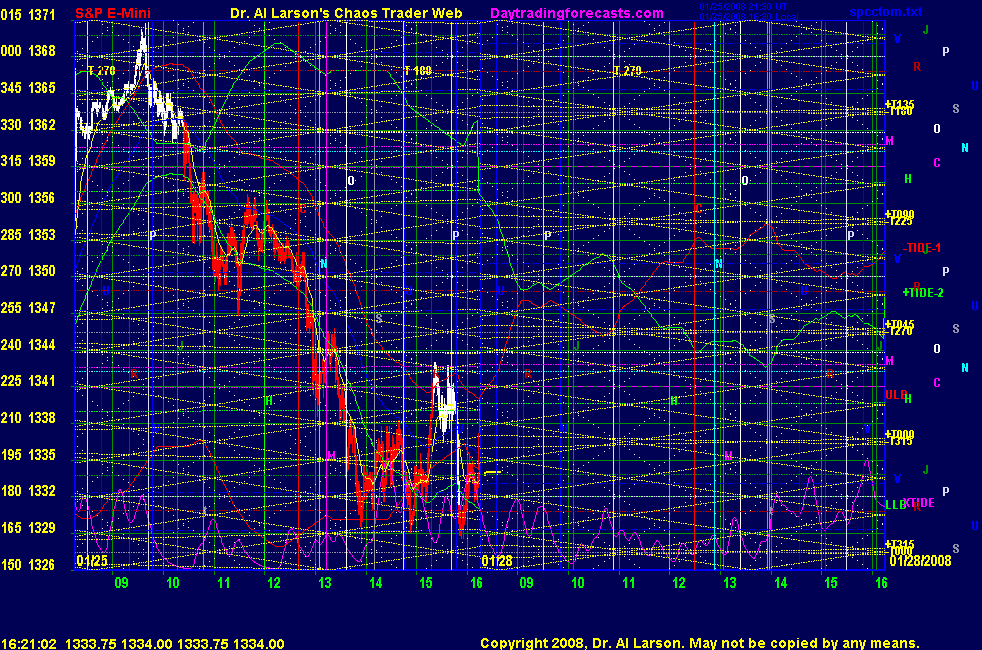
Task: Open the Daytradingforecasts.com label
Action: (x=577, y=13)
